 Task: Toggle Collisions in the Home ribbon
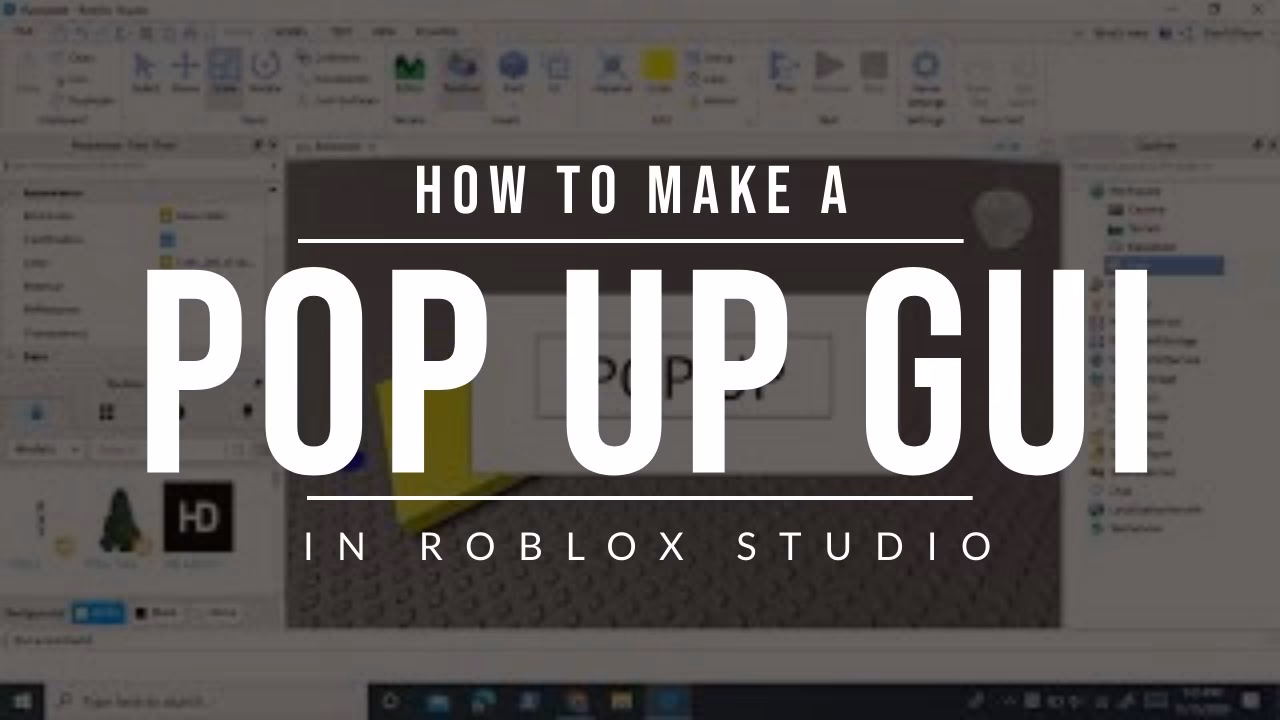click(332, 58)
